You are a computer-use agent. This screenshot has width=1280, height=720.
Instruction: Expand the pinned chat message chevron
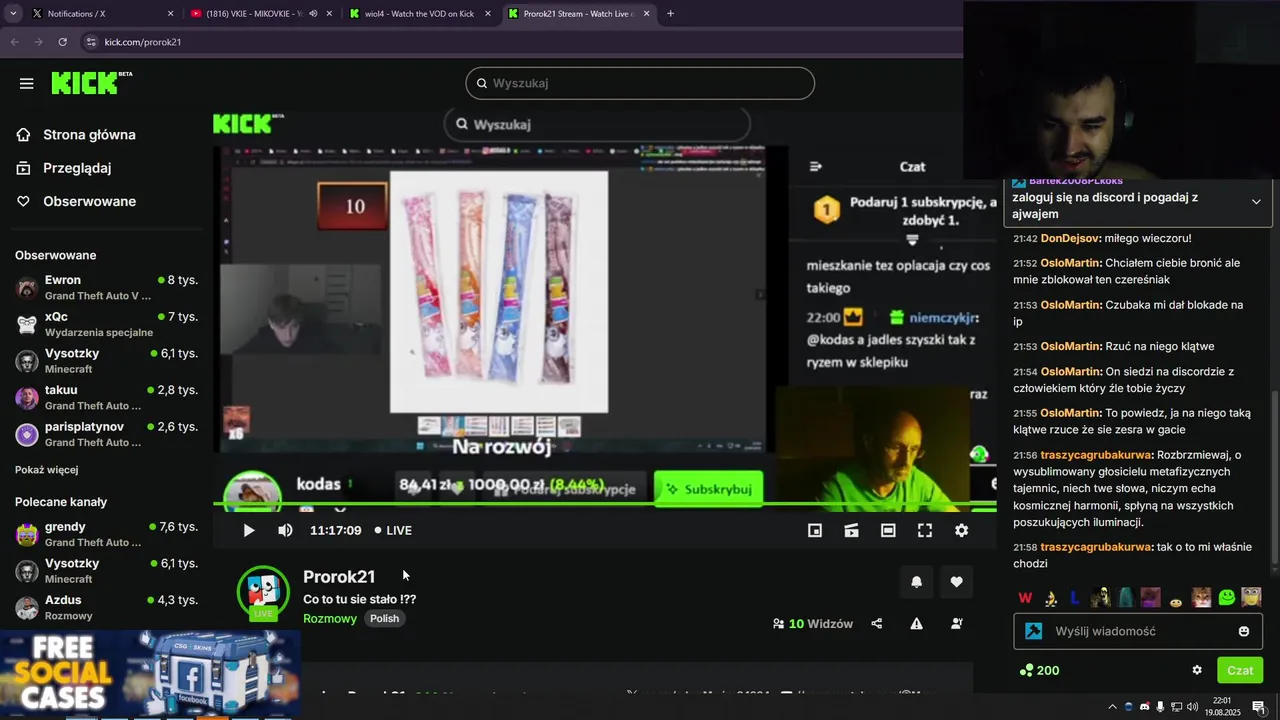click(x=1256, y=202)
